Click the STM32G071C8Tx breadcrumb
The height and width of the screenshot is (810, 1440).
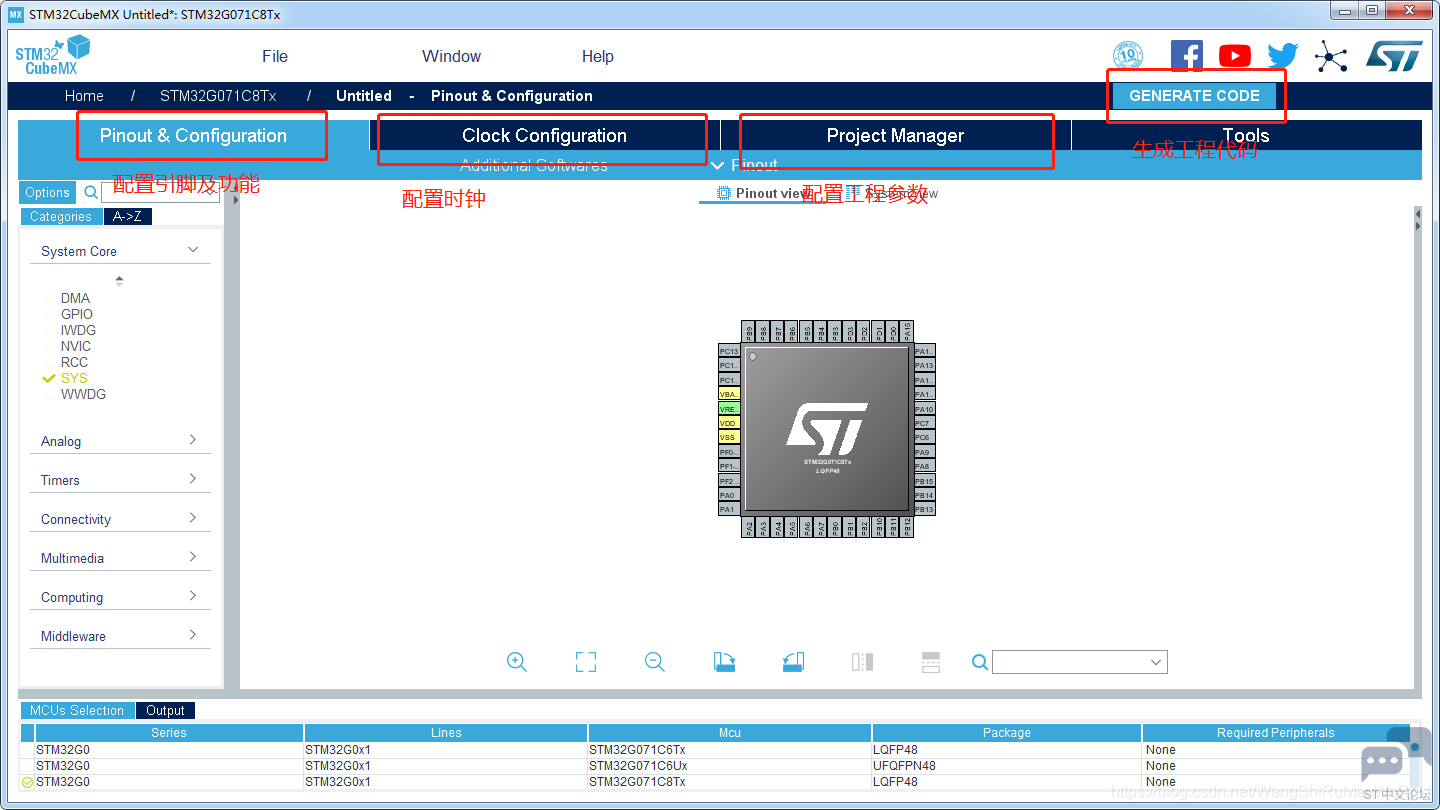point(218,96)
